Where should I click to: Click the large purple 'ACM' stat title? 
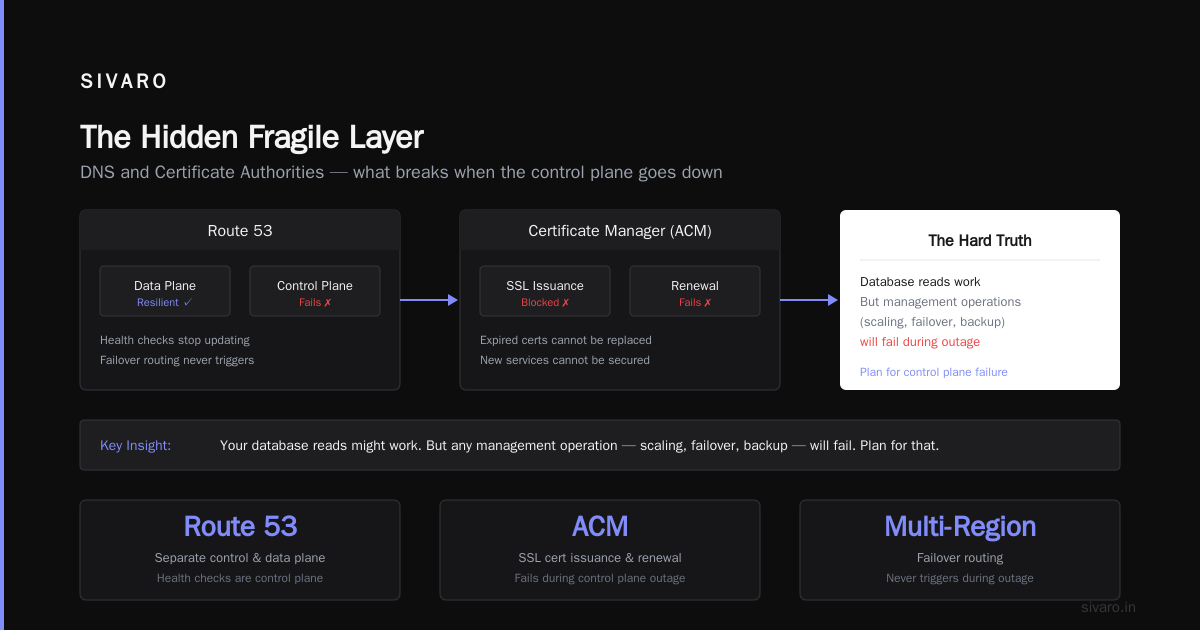point(600,526)
